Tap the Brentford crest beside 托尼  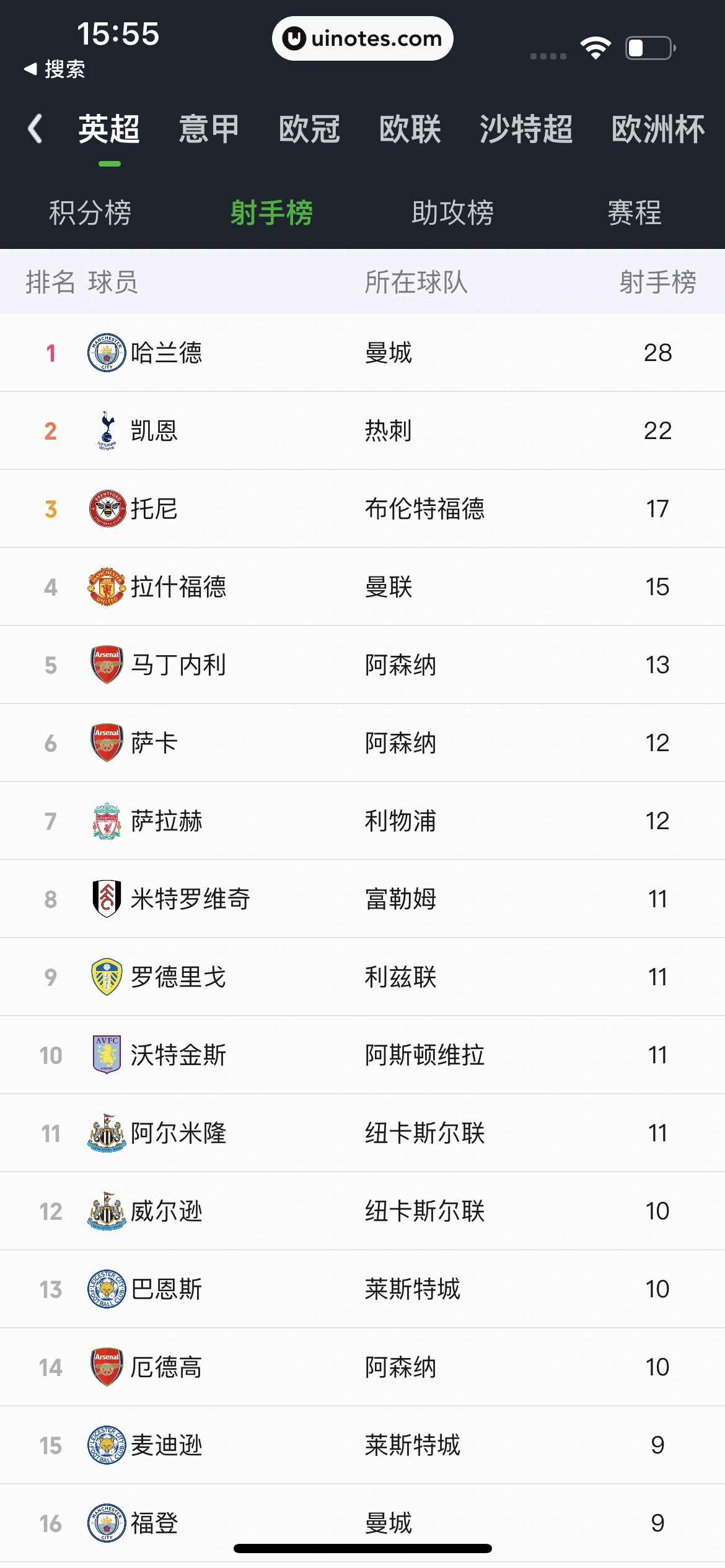tap(107, 508)
